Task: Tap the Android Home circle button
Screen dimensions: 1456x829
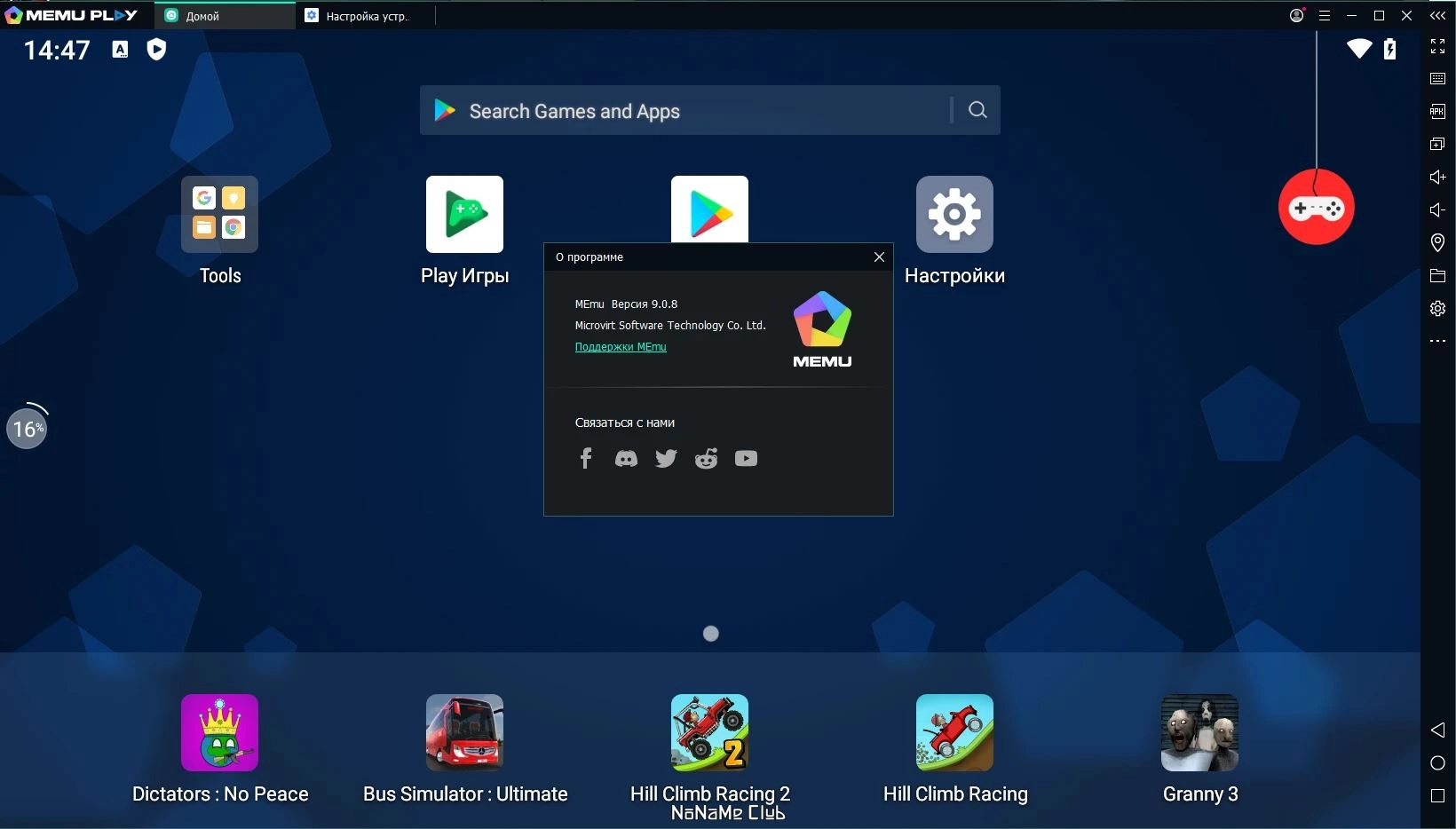Action: pos(1437,763)
